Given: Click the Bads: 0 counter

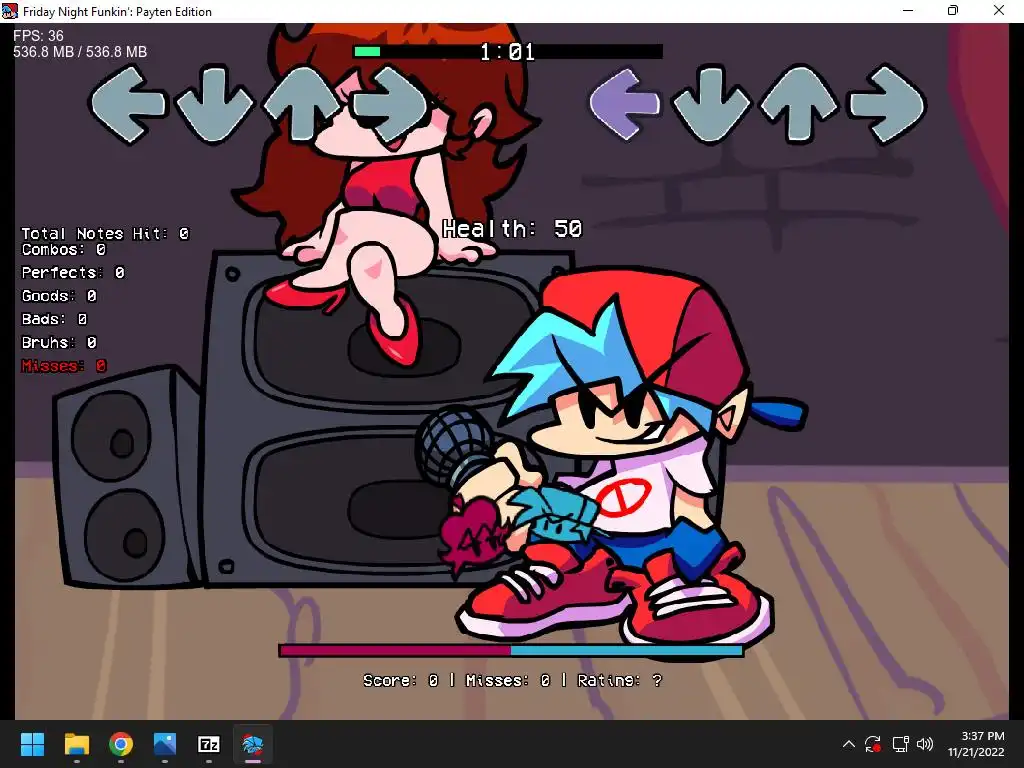Looking at the screenshot, I should click(x=54, y=319).
